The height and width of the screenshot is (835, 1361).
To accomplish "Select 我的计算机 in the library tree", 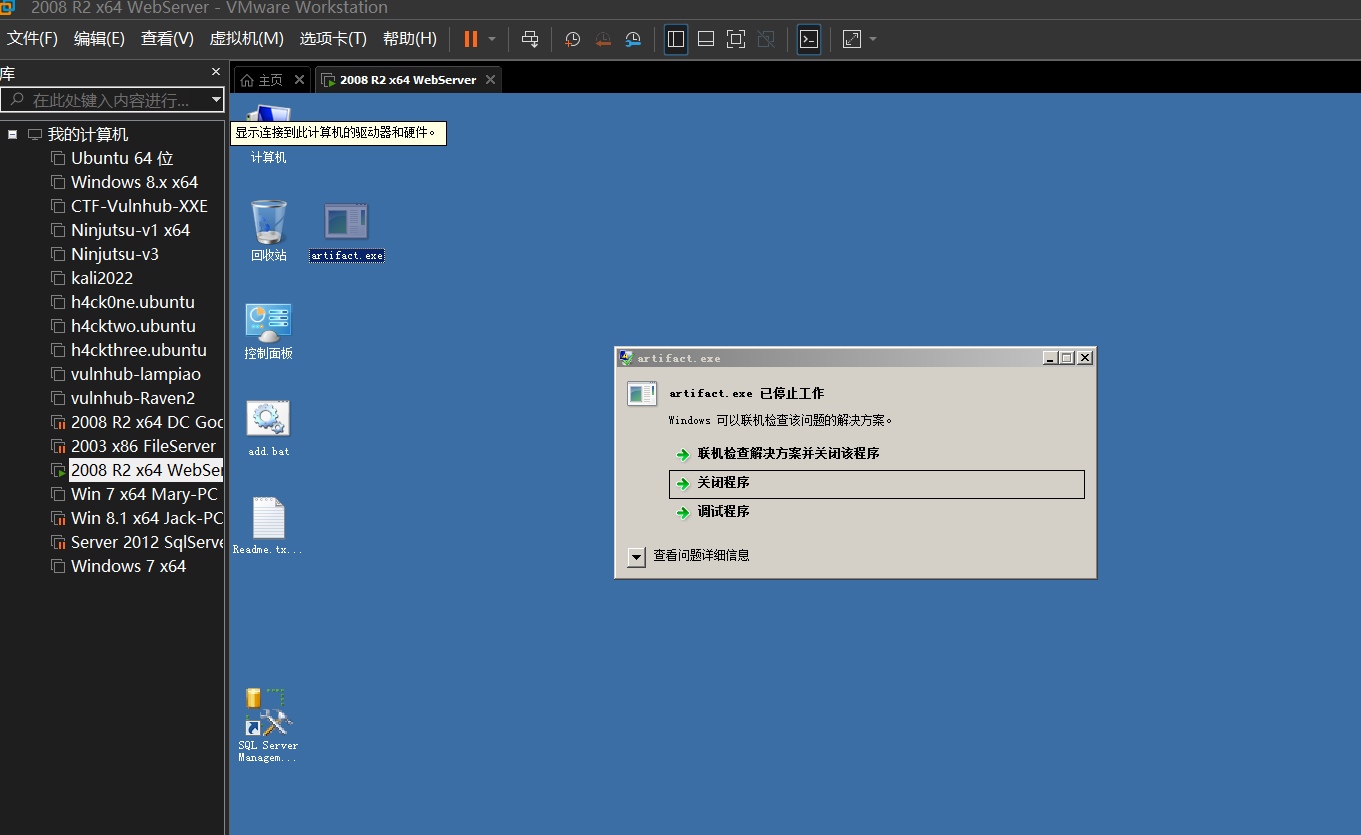I will point(88,134).
